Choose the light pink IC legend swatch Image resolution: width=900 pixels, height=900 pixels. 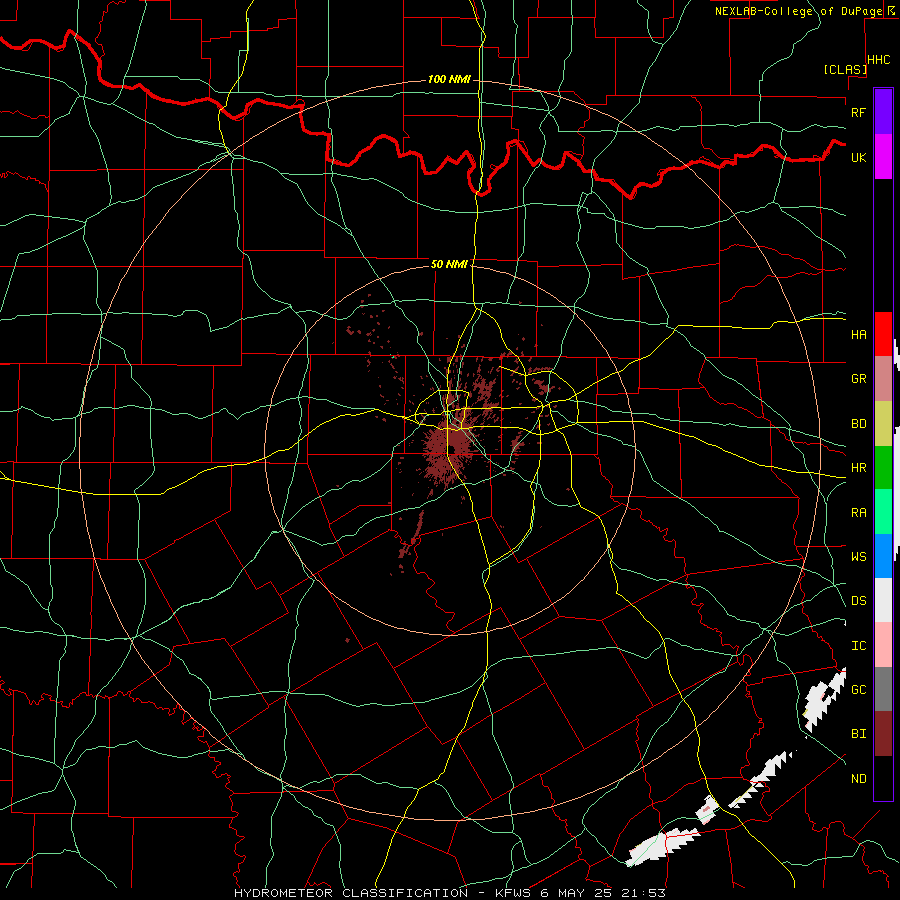[x=883, y=645]
